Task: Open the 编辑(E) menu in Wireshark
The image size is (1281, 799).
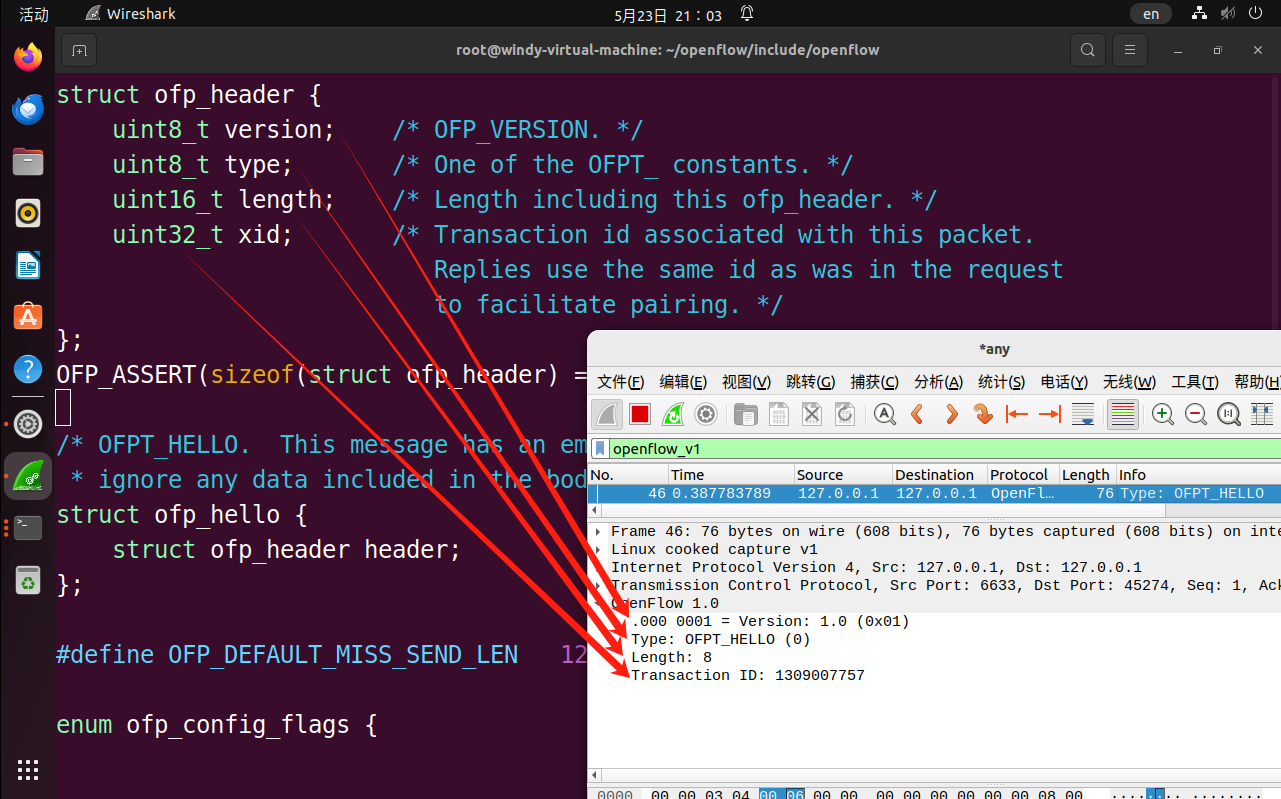Action: click(683, 382)
